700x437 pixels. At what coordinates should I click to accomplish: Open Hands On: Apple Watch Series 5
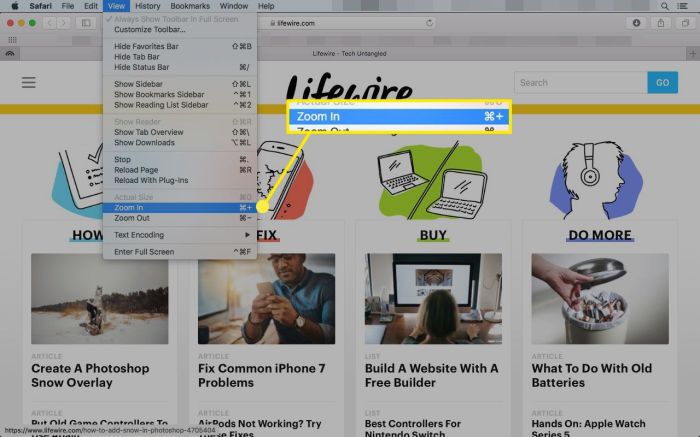coord(588,428)
